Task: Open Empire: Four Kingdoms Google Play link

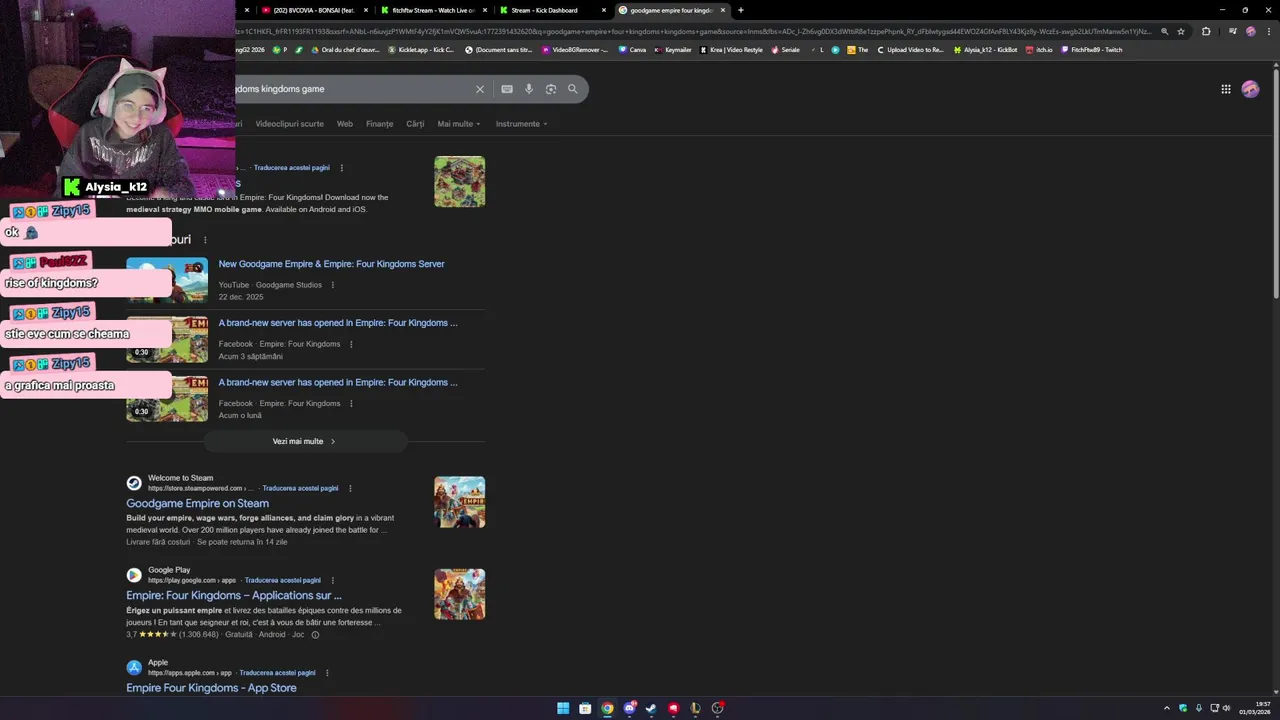Action: pos(234,595)
